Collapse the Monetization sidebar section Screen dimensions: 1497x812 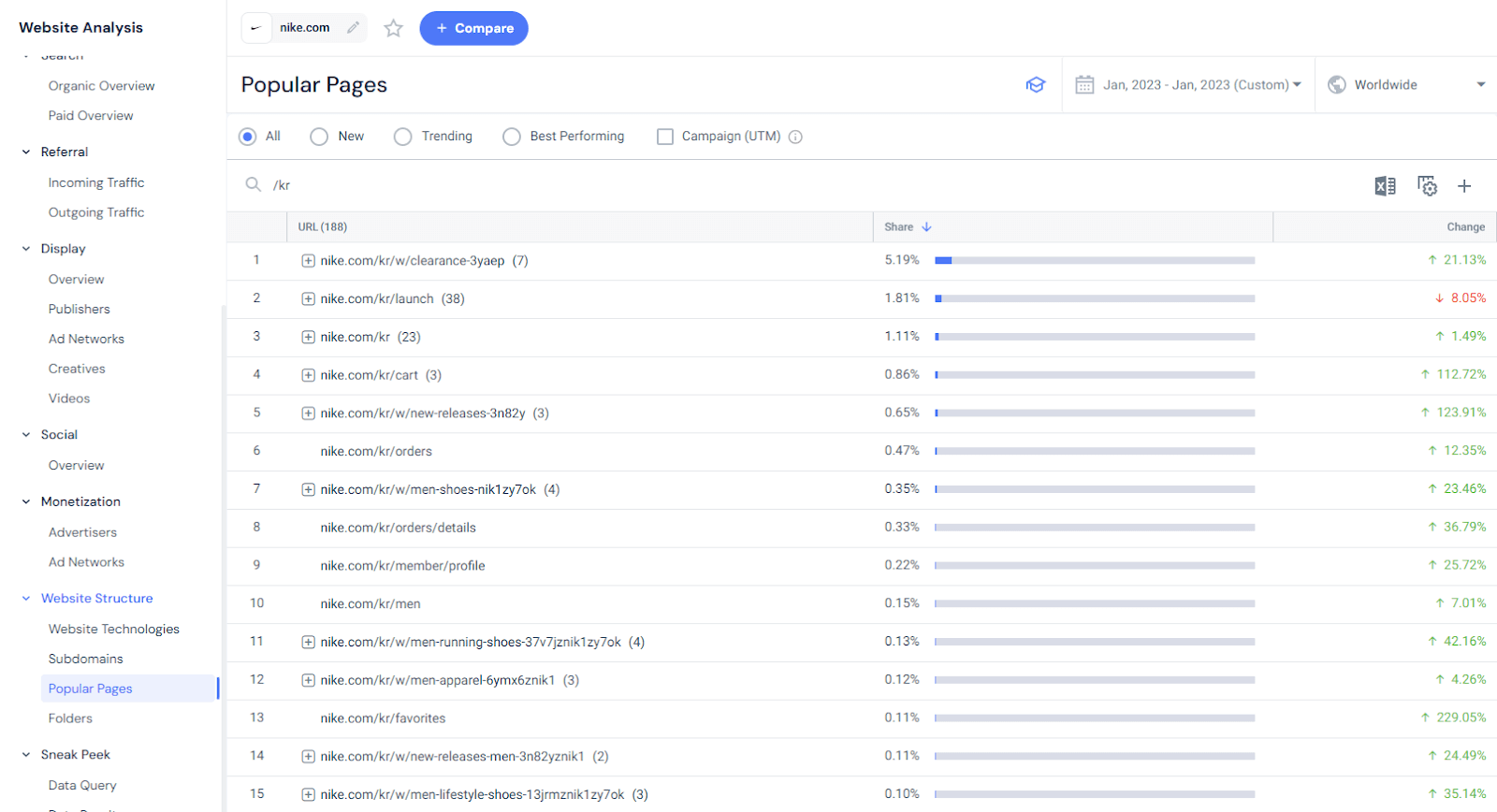point(26,501)
